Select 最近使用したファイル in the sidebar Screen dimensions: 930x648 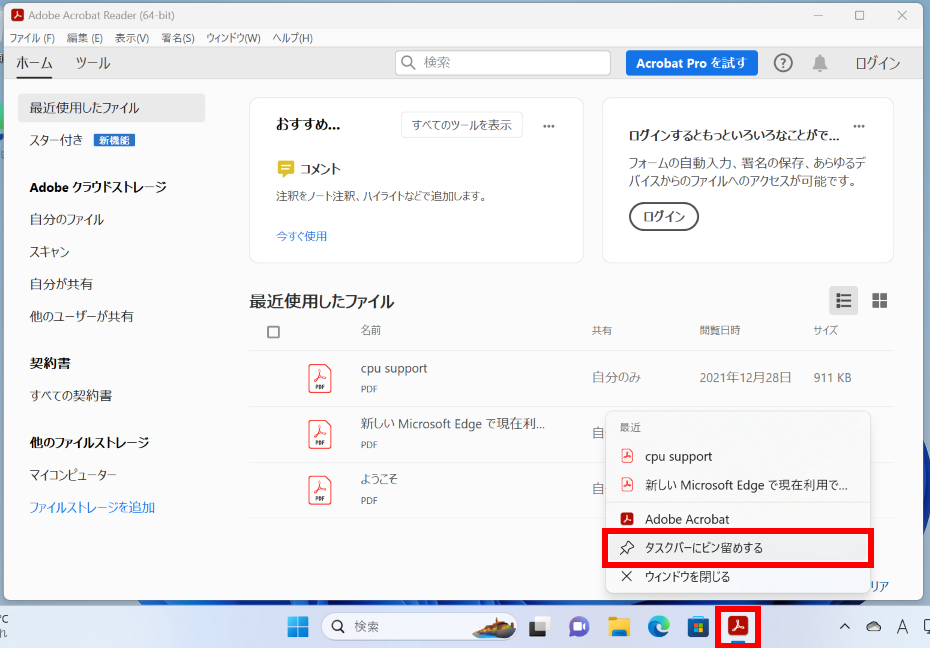point(112,108)
